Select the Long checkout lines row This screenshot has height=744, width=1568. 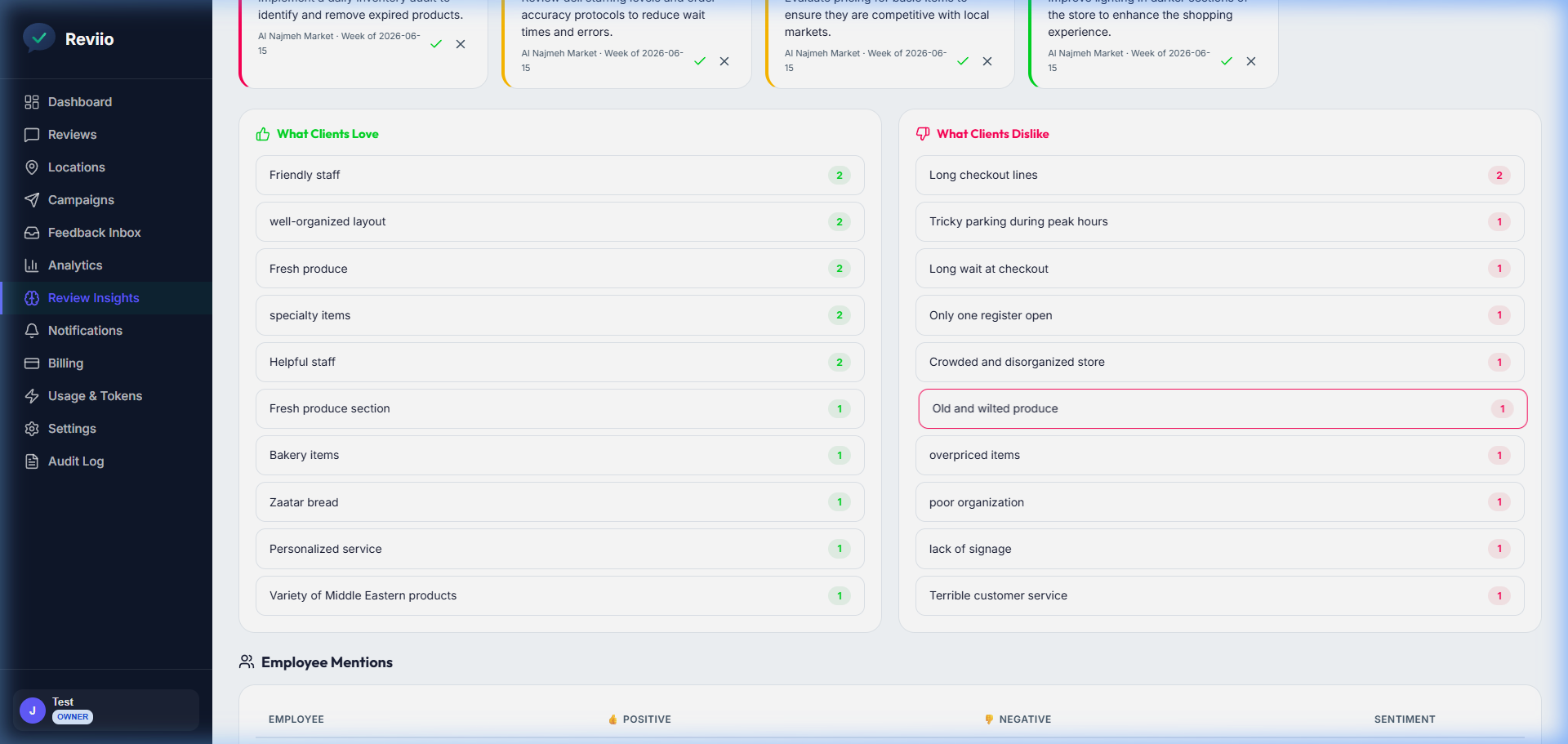(x=1220, y=175)
